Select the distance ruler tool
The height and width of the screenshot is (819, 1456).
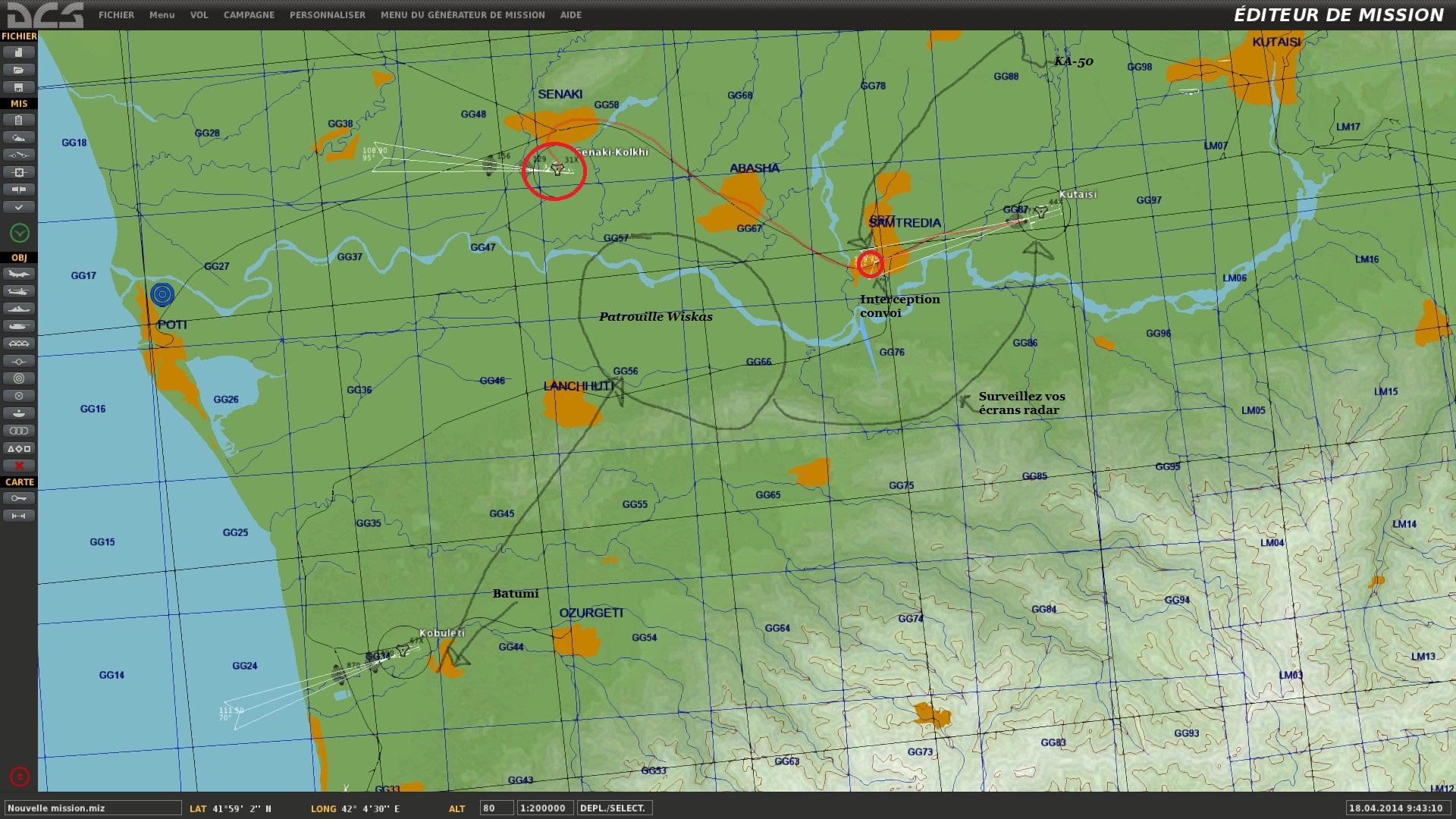19,516
